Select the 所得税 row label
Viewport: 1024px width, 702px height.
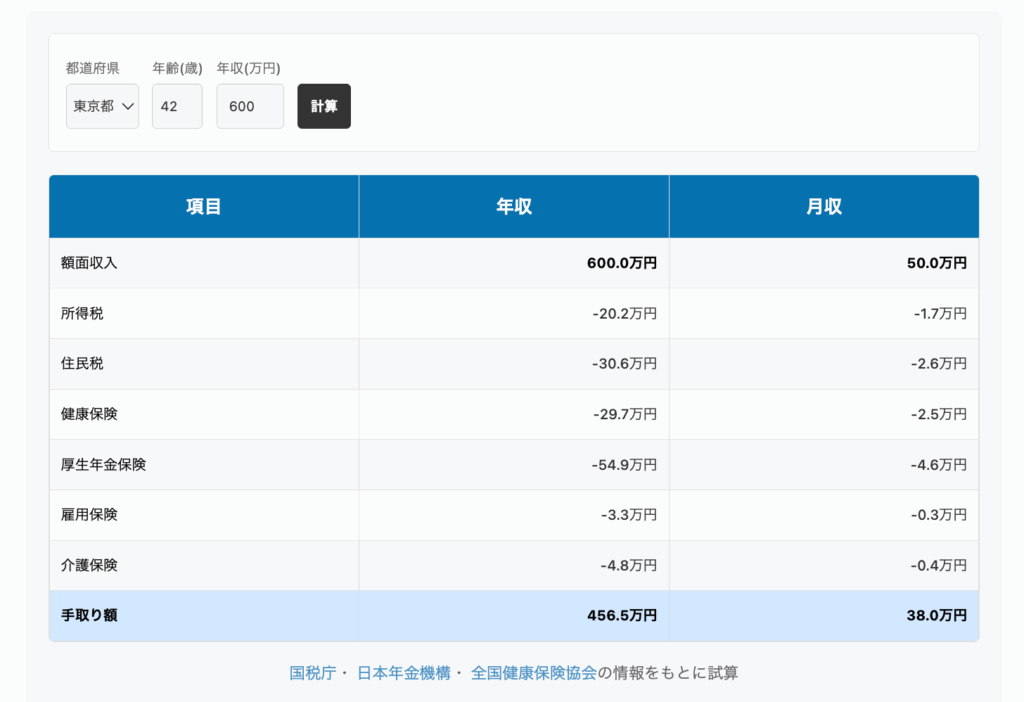[82, 314]
